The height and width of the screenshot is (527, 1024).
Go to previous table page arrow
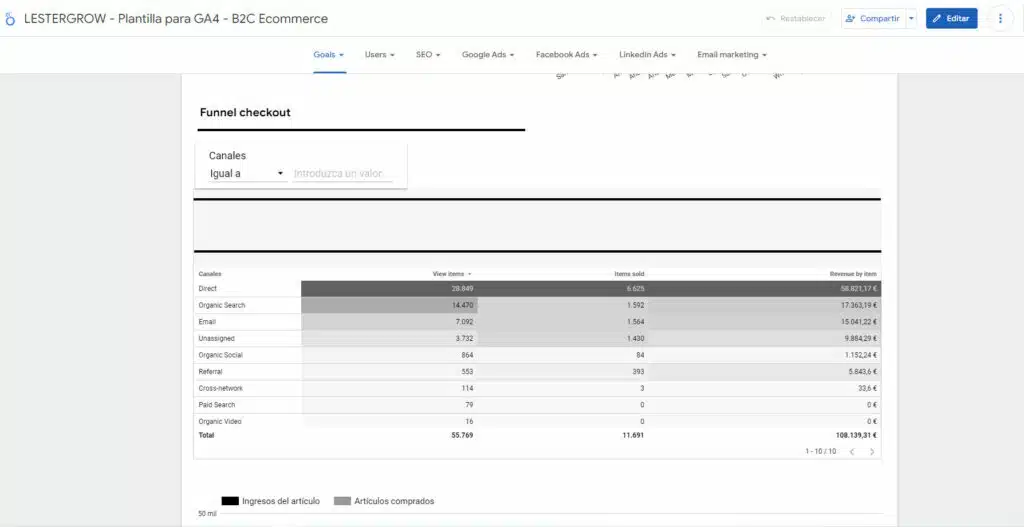(852, 451)
